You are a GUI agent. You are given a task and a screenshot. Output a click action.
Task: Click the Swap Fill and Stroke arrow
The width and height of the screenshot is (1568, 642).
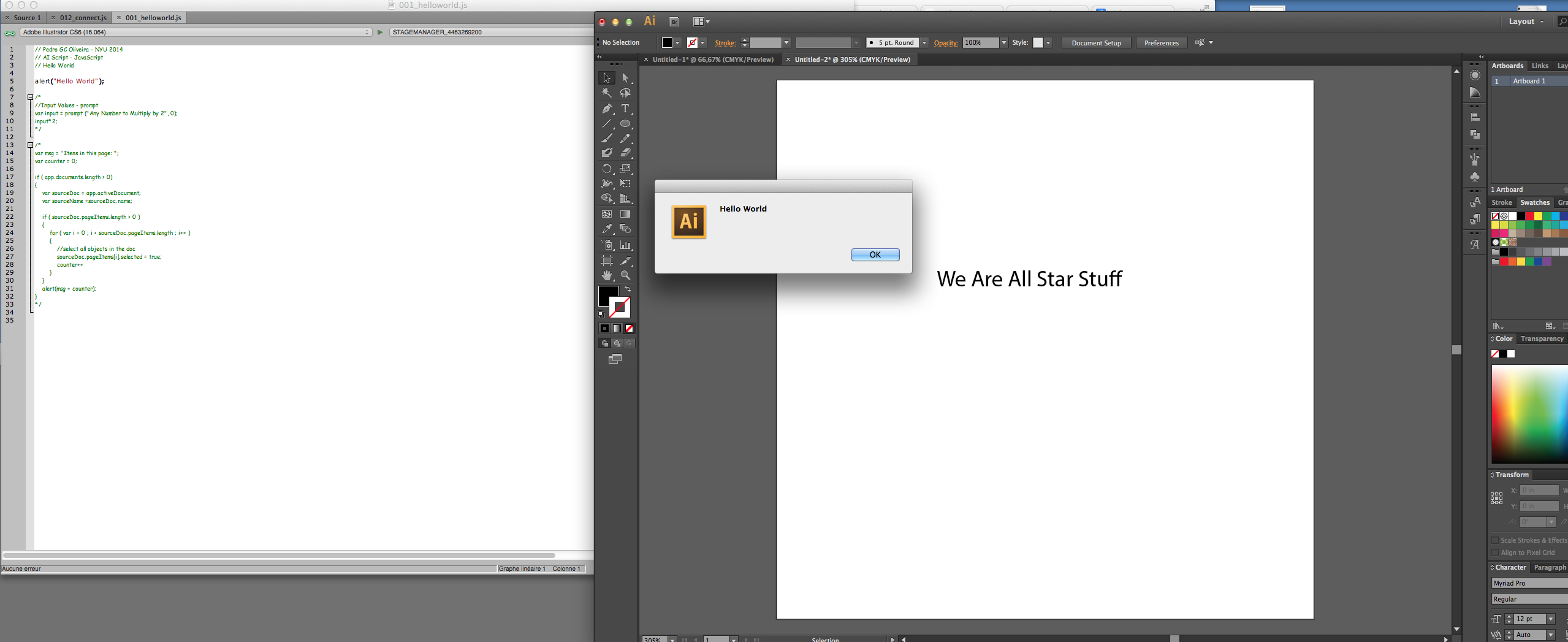pos(627,289)
